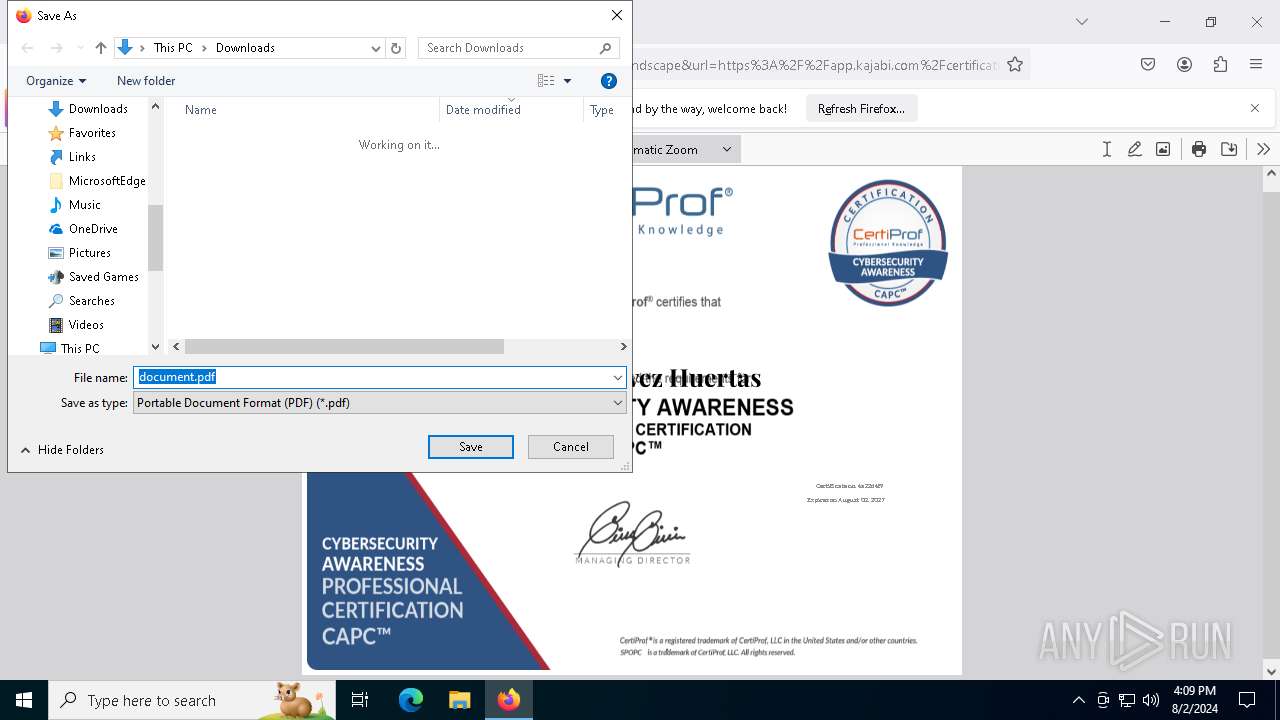Click the Refresh button in the address bar
The height and width of the screenshot is (720, 1280).
click(396, 48)
